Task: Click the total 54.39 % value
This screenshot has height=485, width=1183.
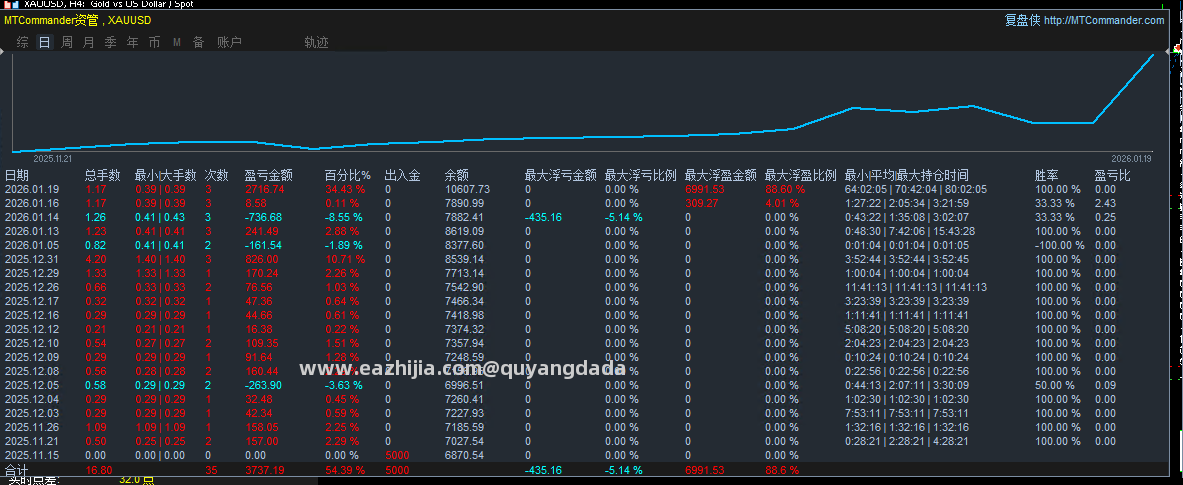Action: (x=345, y=471)
